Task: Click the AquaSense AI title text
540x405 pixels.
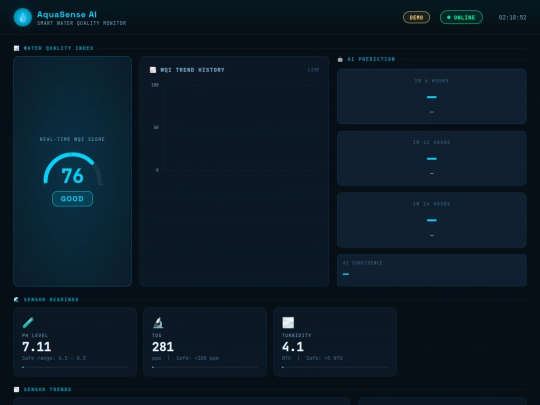Action: (x=67, y=14)
